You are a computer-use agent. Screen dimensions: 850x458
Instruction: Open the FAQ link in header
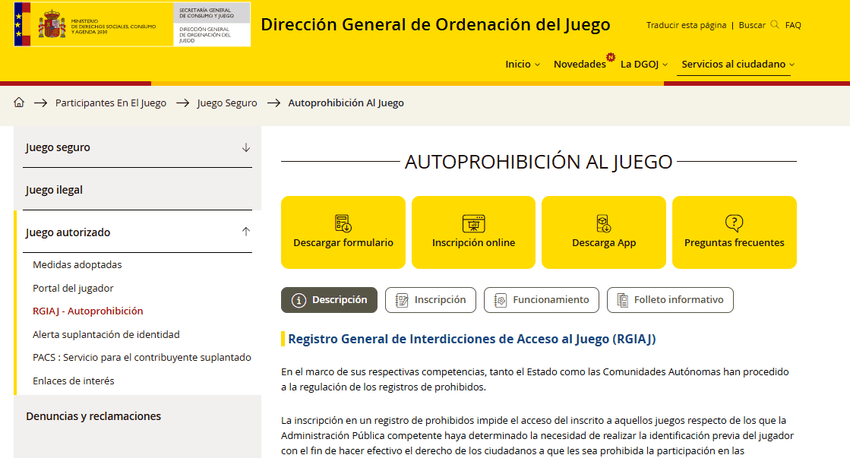(793, 25)
